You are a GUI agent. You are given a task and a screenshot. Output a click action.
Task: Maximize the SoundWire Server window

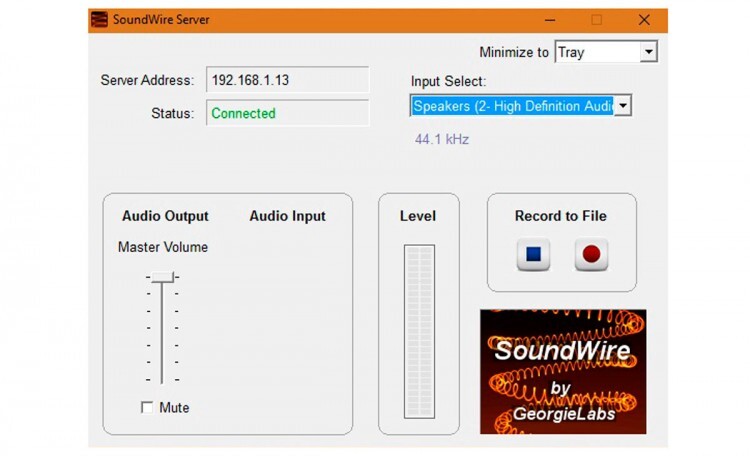(x=597, y=20)
